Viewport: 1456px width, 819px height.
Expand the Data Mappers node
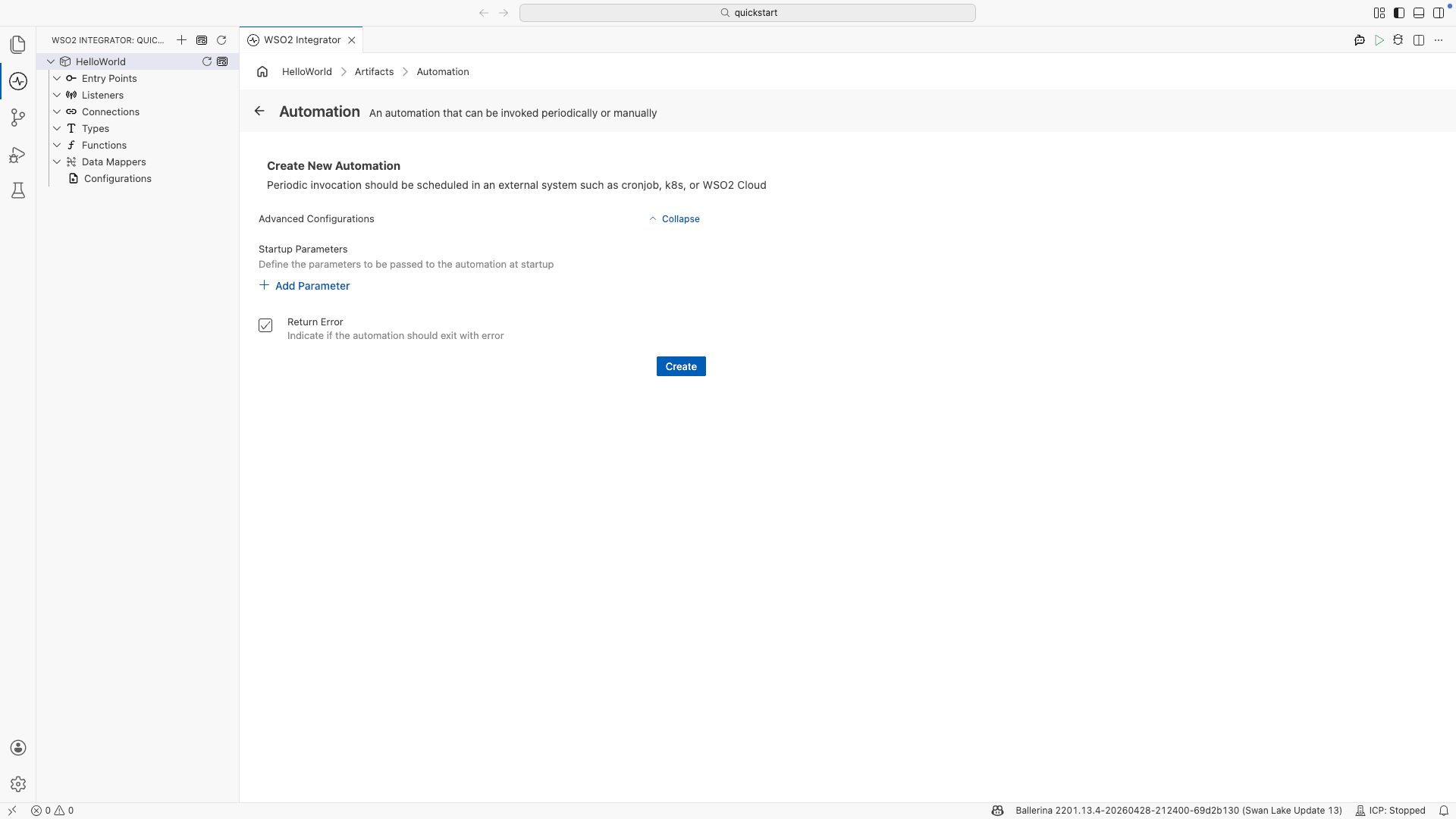[57, 162]
